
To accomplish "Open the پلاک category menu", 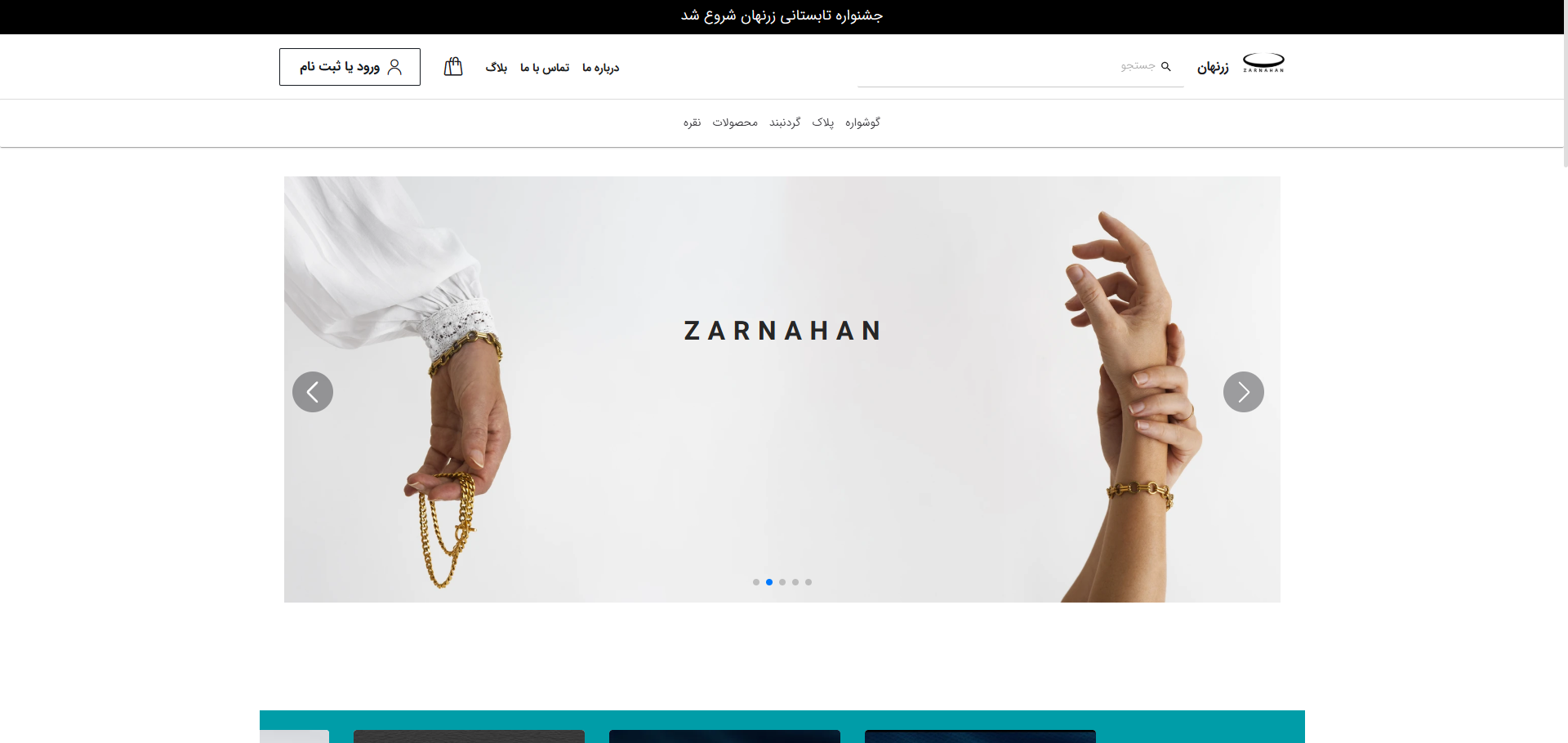I will 823,122.
